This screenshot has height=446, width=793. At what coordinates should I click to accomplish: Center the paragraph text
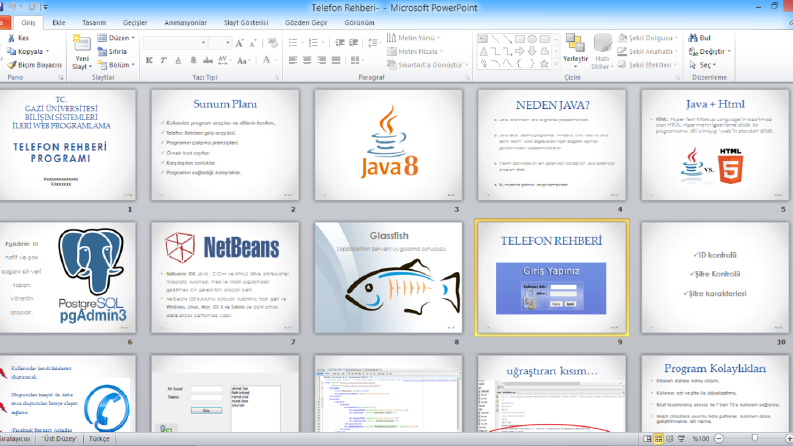307,60
